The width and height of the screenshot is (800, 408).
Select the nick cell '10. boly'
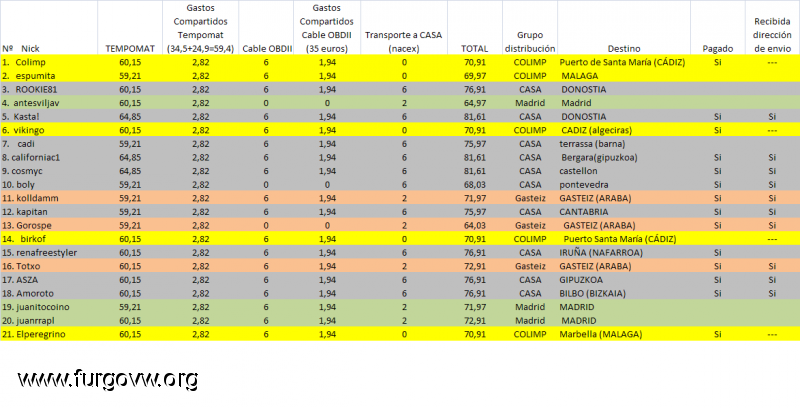[18, 185]
